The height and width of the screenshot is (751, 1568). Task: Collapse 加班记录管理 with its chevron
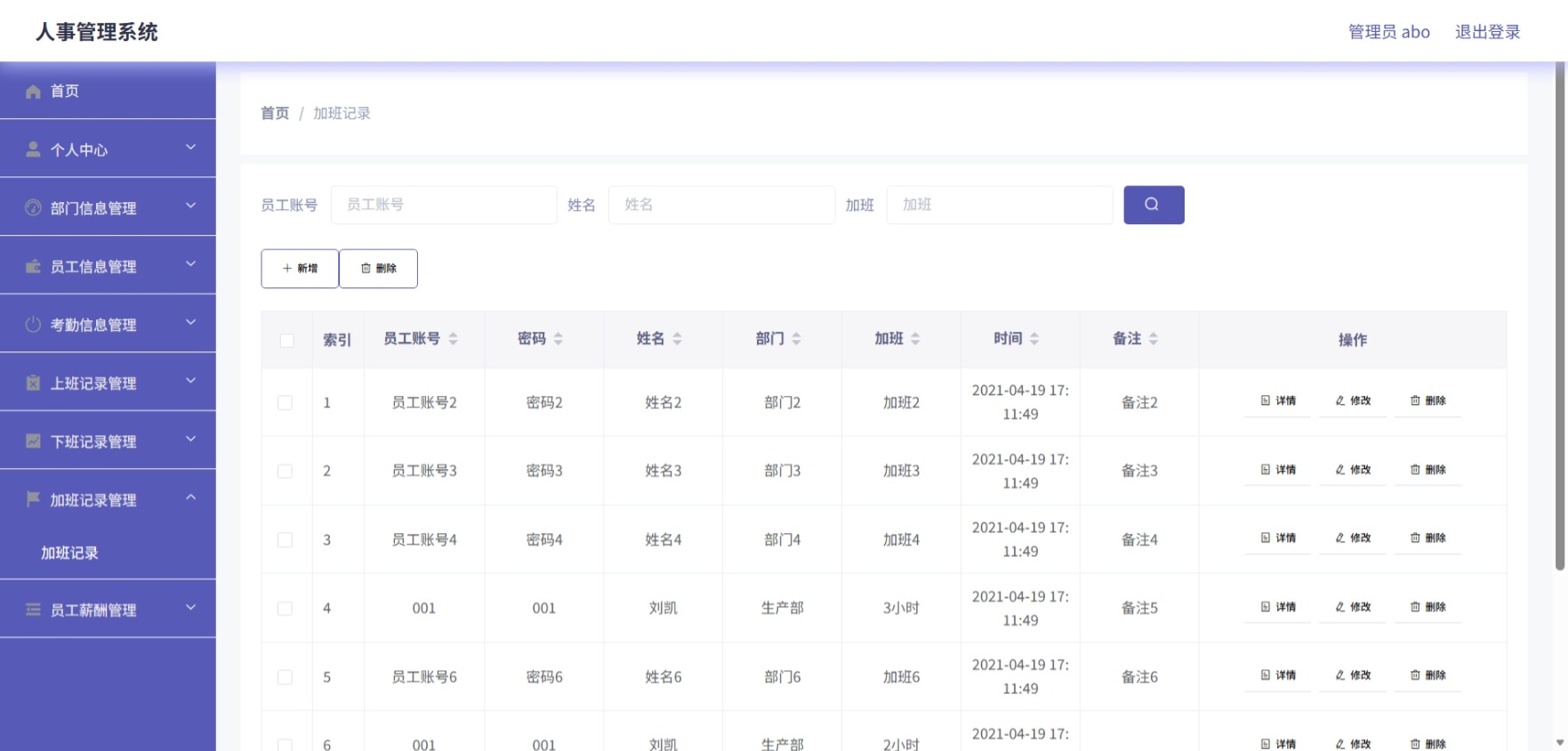pyautogui.click(x=190, y=497)
